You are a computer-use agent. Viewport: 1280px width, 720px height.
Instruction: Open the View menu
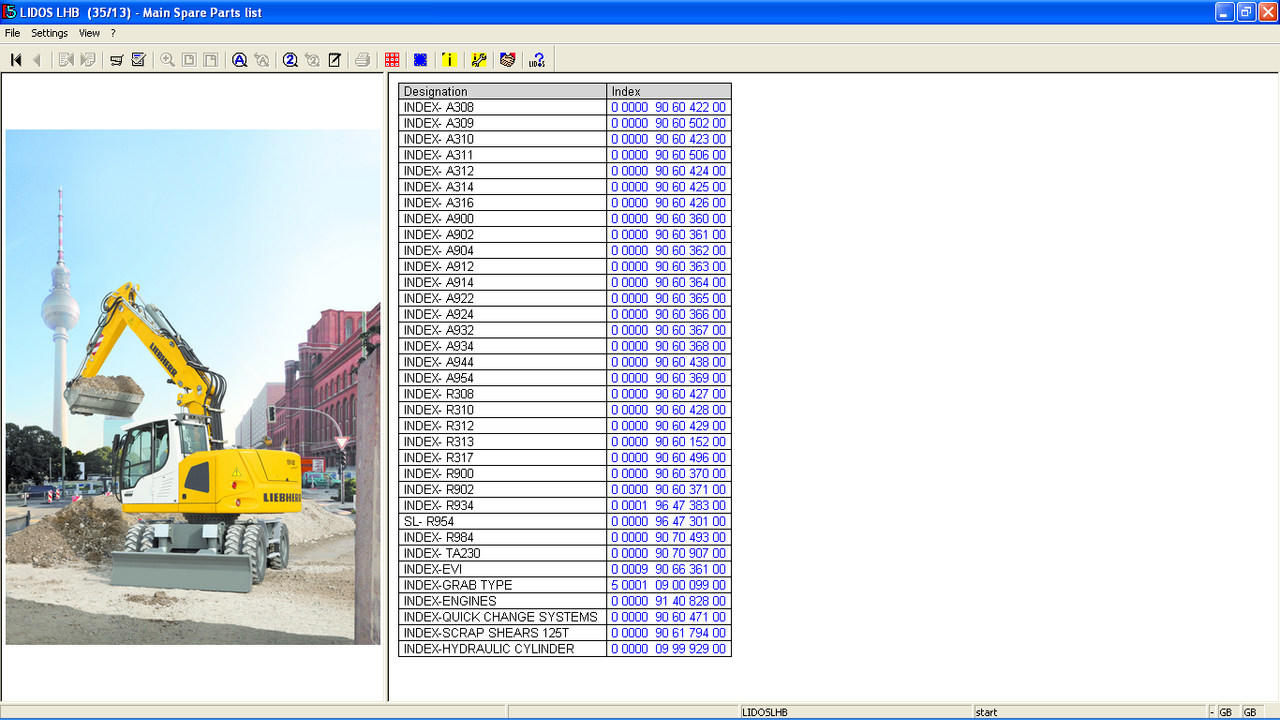tap(89, 33)
